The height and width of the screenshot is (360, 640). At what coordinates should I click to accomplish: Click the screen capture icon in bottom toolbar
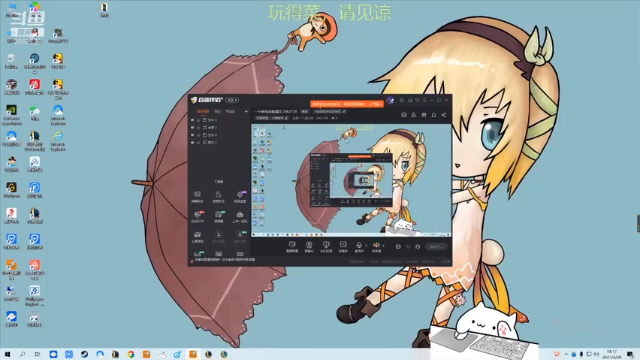click(292, 244)
